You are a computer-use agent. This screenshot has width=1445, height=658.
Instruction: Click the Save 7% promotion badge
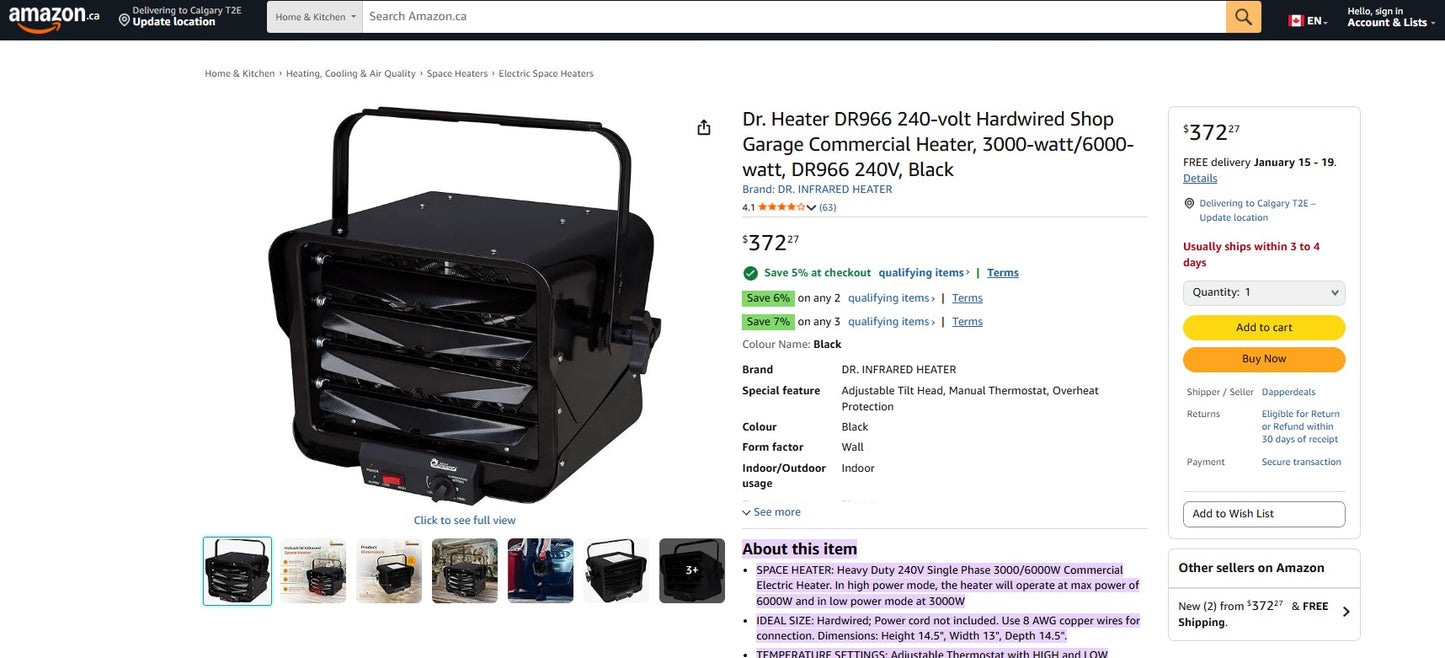point(768,321)
